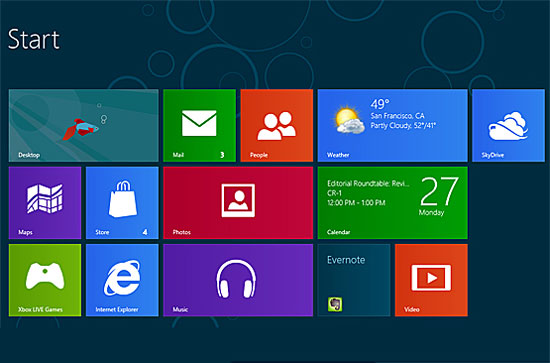The height and width of the screenshot is (363, 550).
Task: Open the Calendar tile showing Monday 27
Action: click(393, 203)
